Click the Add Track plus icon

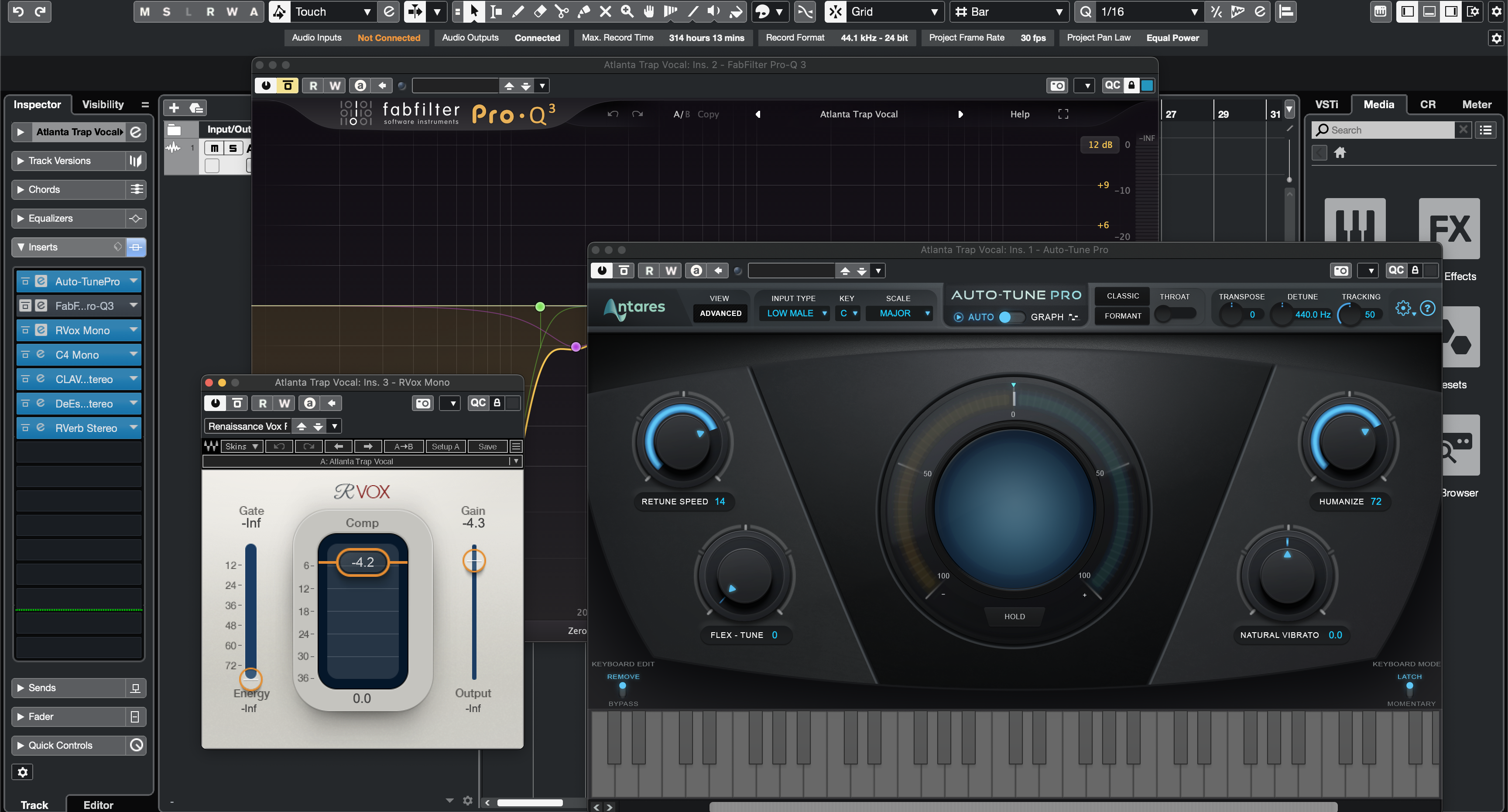pos(174,108)
